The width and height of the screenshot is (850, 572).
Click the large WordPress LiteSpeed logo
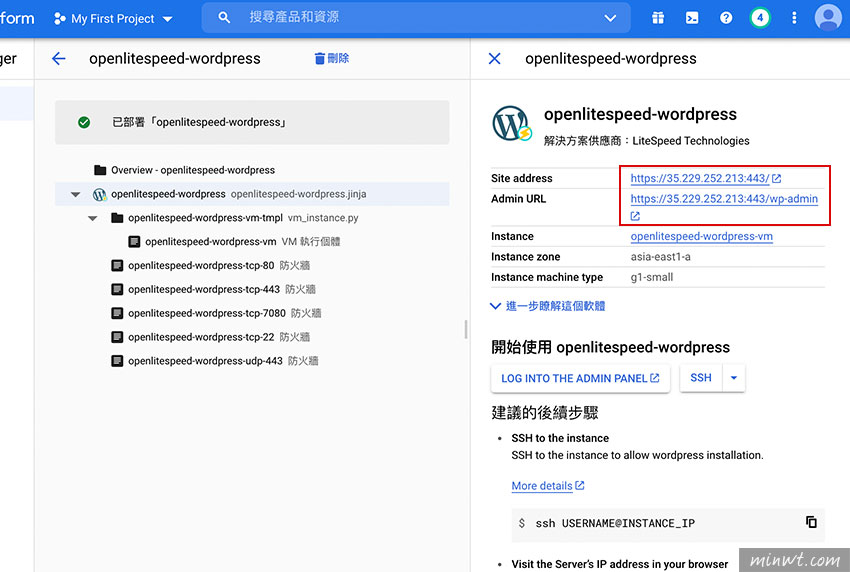point(512,124)
